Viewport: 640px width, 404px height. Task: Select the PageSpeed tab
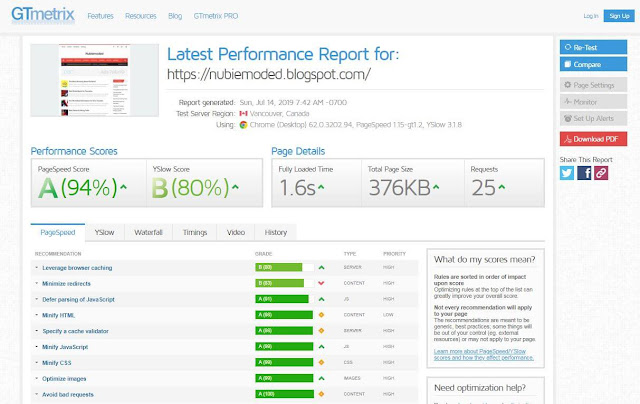(x=58, y=232)
